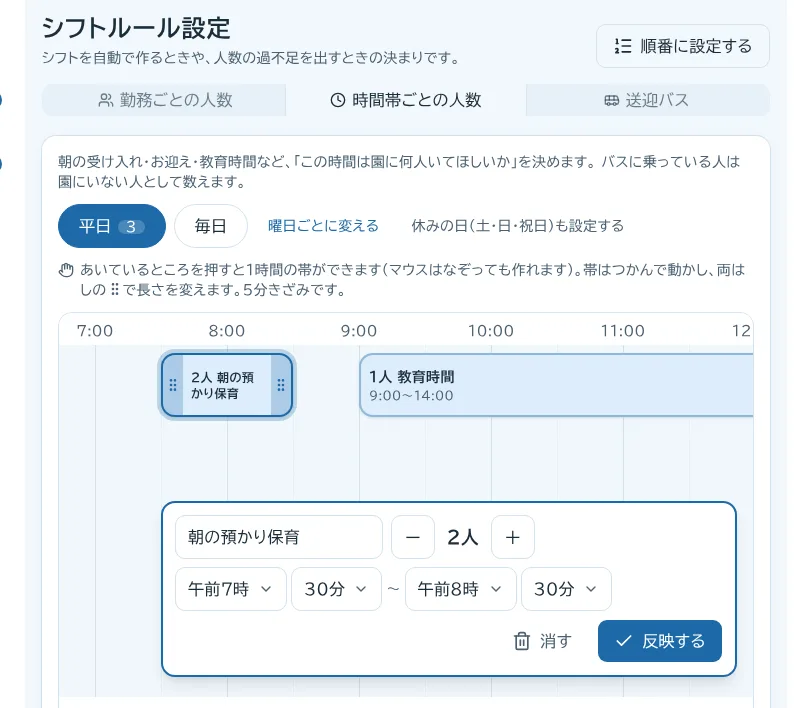This screenshot has width=794, height=708.
Task: Click 休みの日(土・日・祝日)も設定する link
Action: tap(518, 226)
